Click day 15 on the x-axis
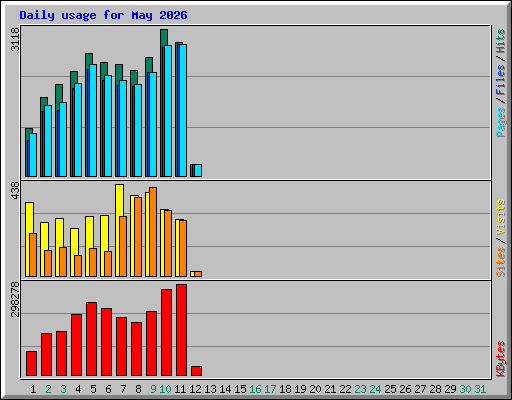 (240, 389)
